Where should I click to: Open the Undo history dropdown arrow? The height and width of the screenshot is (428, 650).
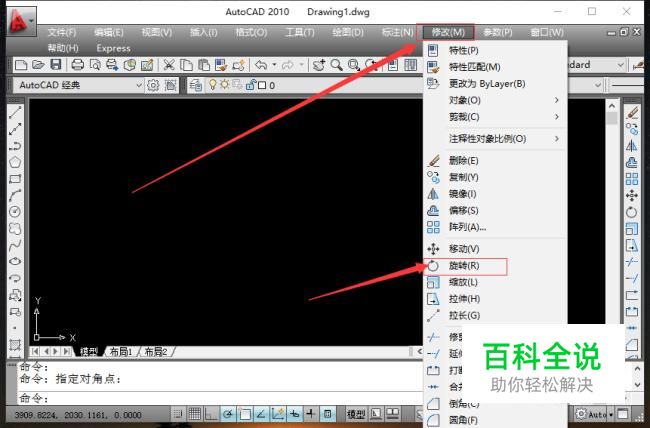[274, 65]
